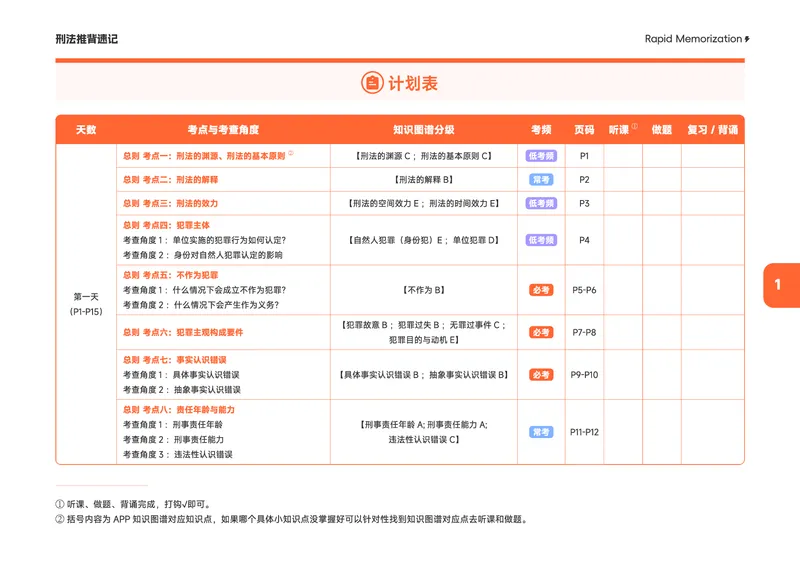Image resolution: width=800 pixels, height=571 pixels.
Task: Click the 做题 column header
Action: click(662, 130)
